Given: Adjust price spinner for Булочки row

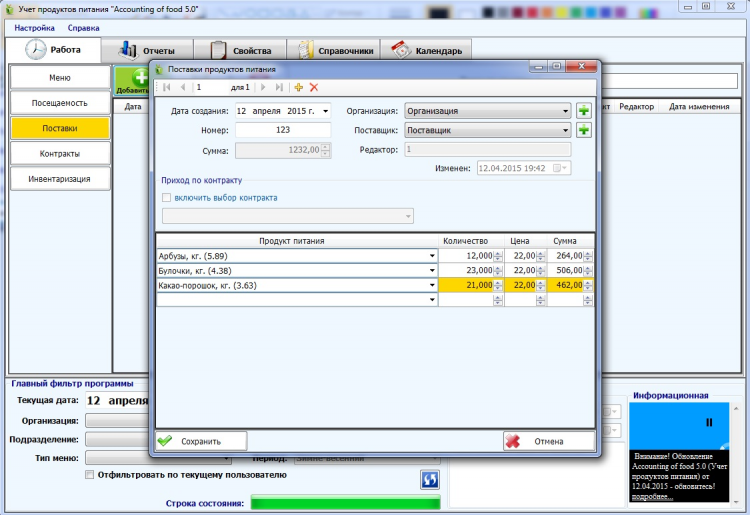Looking at the screenshot, I should 540,271.
